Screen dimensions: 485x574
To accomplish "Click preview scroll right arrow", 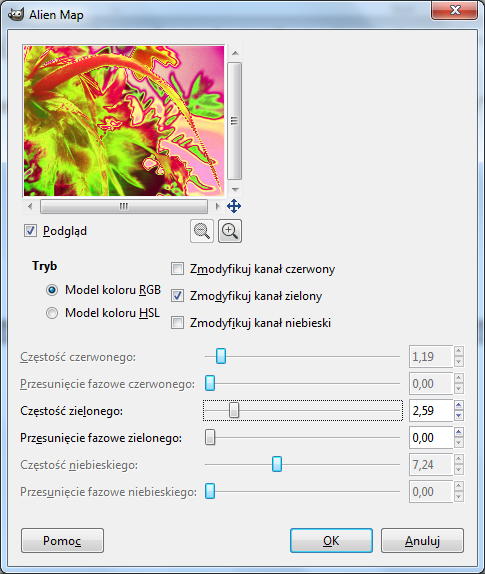I will [217, 206].
